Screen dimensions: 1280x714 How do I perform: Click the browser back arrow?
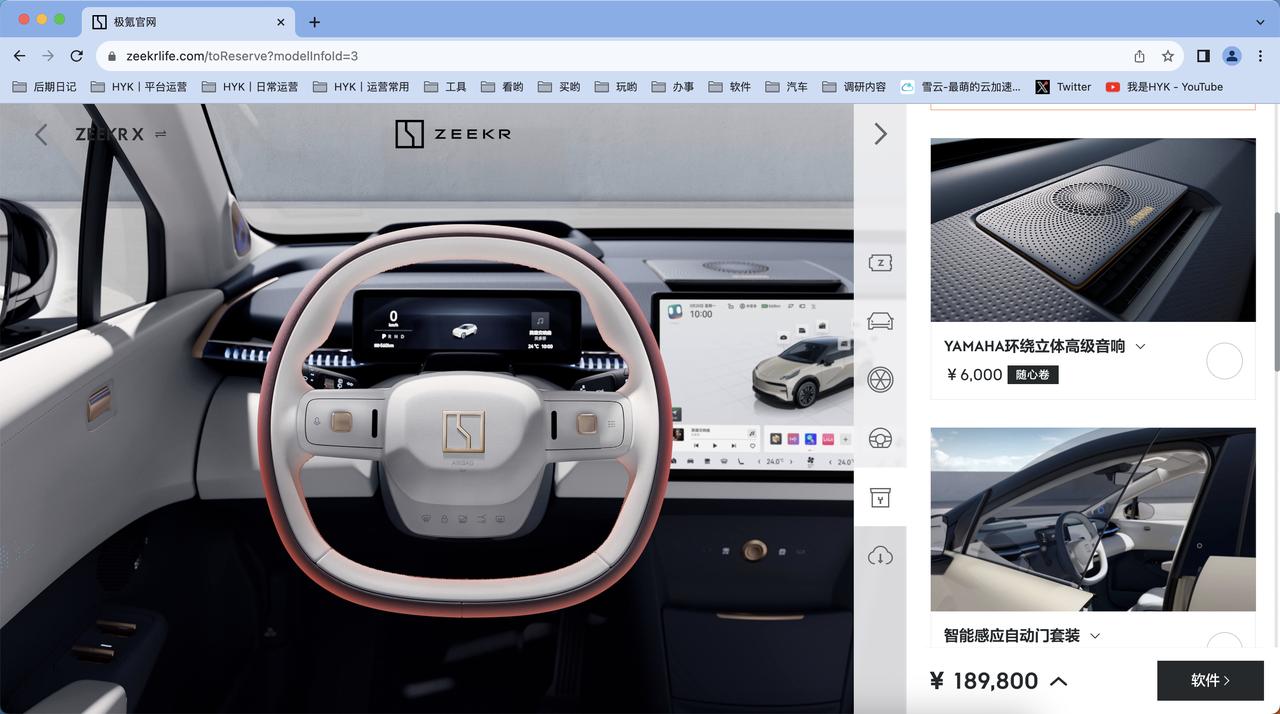click(x=20, y=56)
